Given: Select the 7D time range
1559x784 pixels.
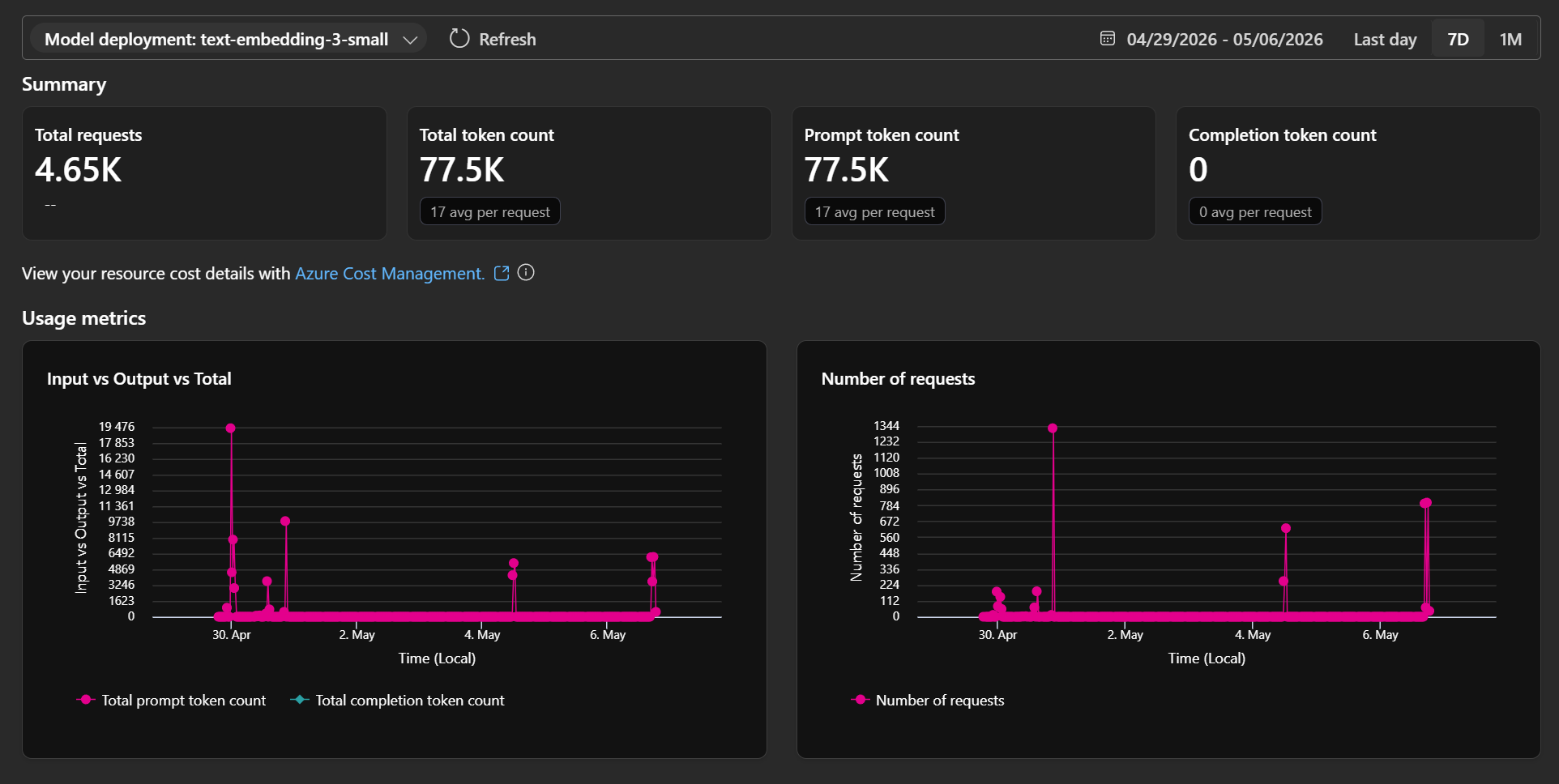Looking at the screenshot, I should pos(1458,39).
